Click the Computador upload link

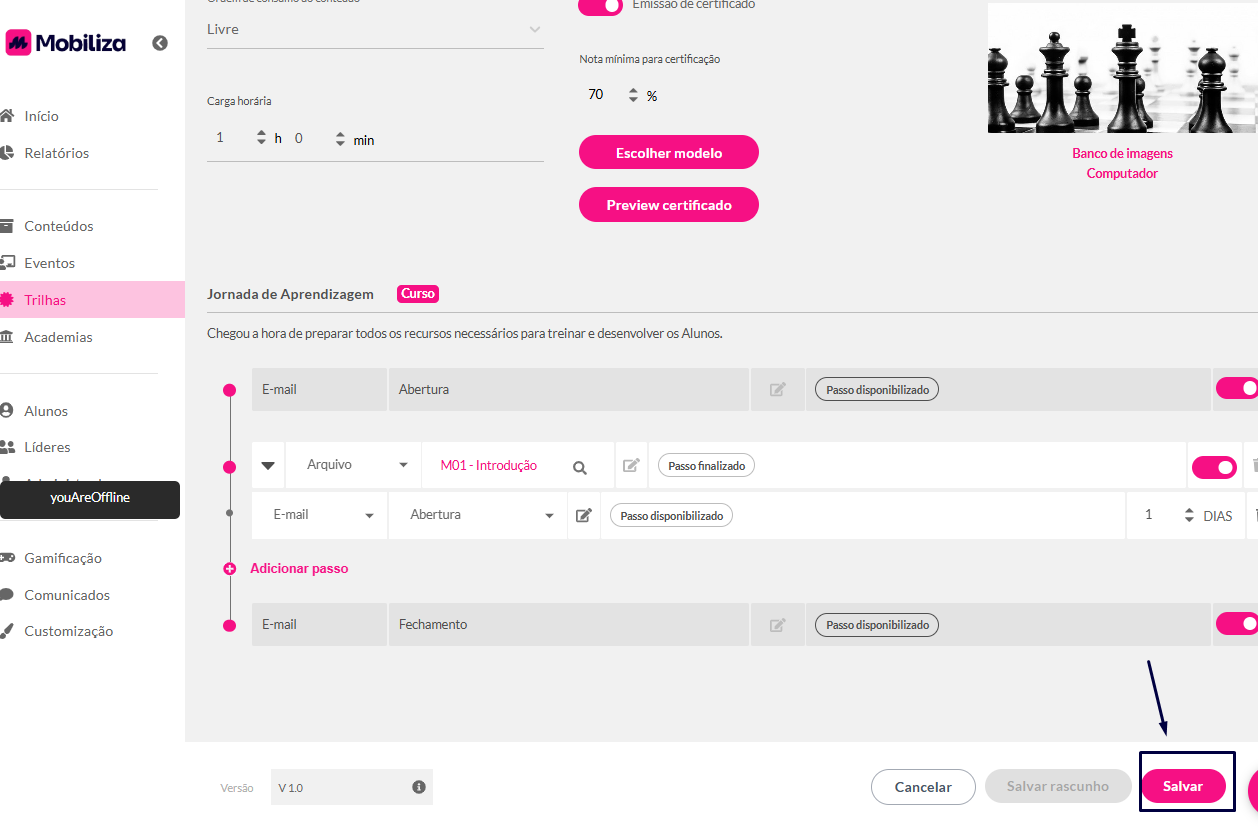(x=1122, y=174)
